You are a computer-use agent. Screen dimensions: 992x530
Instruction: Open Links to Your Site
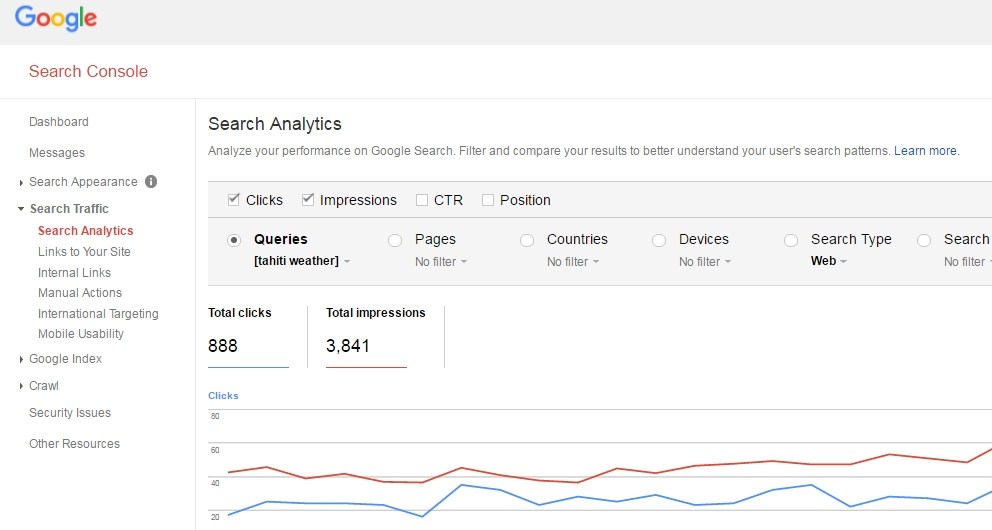(84, 252)
